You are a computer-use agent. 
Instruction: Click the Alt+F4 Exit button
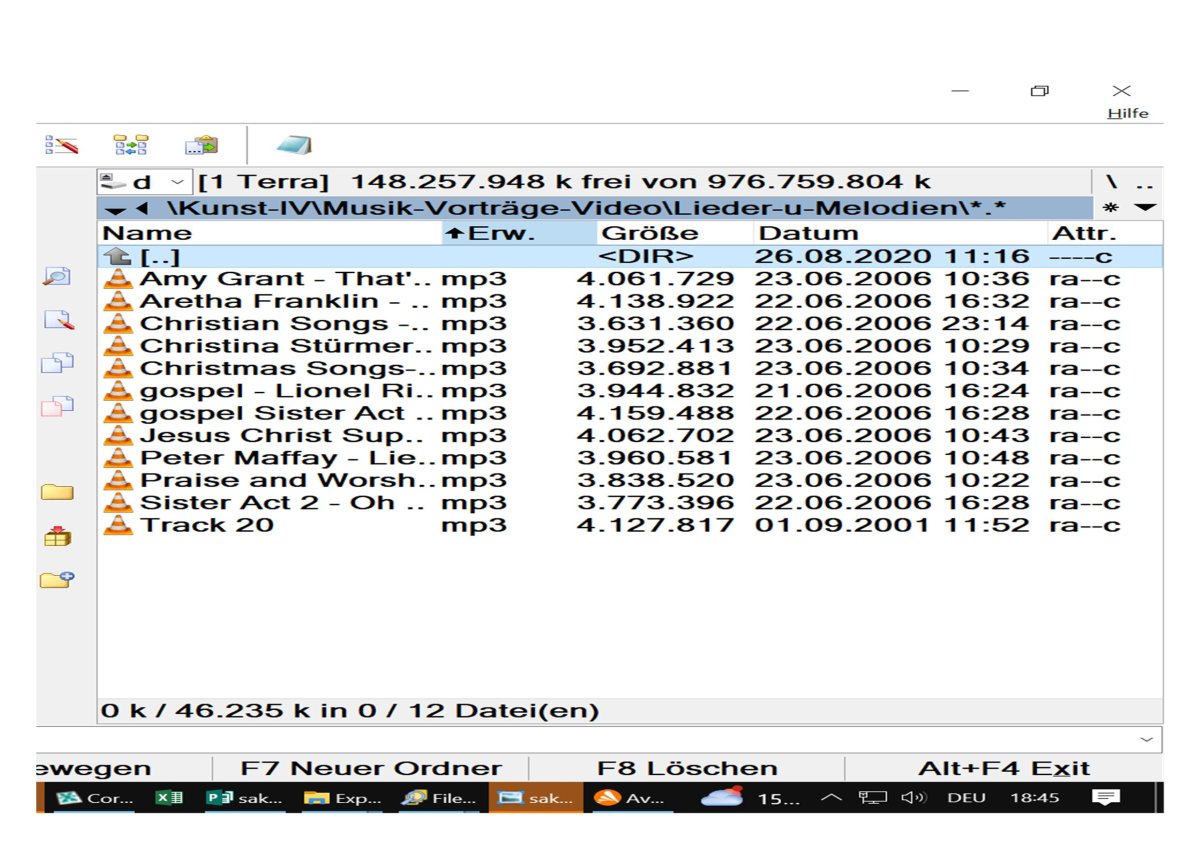(1004, 768)
